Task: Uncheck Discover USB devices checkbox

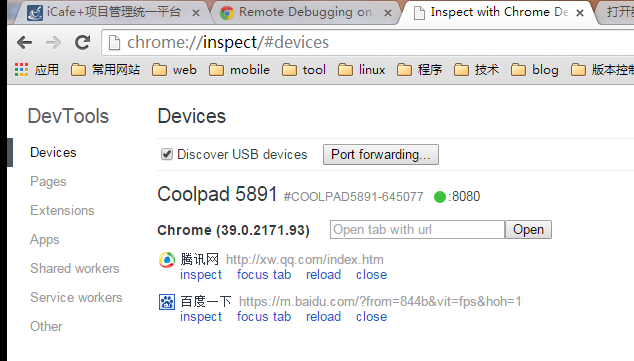Action: click(x=167, y=154)
